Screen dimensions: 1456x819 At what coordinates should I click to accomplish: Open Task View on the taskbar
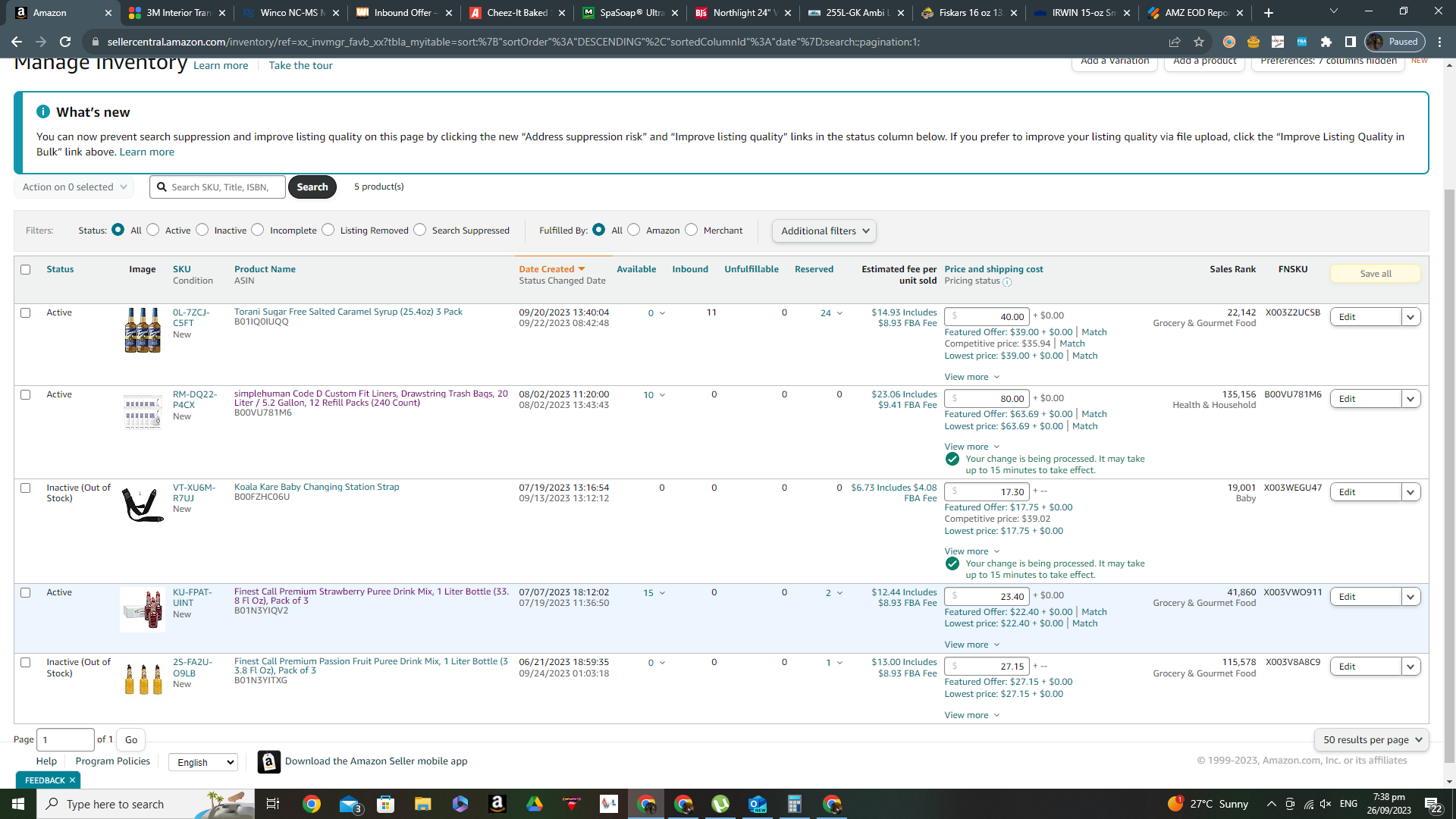tap(273, 804)
